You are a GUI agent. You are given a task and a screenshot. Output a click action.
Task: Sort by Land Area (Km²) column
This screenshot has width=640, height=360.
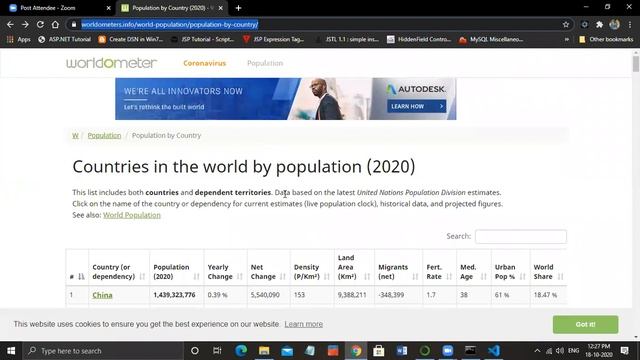point(354,267)
